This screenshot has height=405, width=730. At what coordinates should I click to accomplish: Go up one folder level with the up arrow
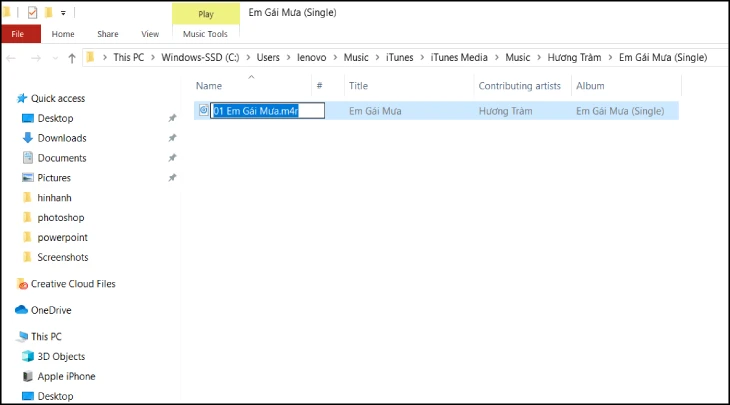point(71,58)
